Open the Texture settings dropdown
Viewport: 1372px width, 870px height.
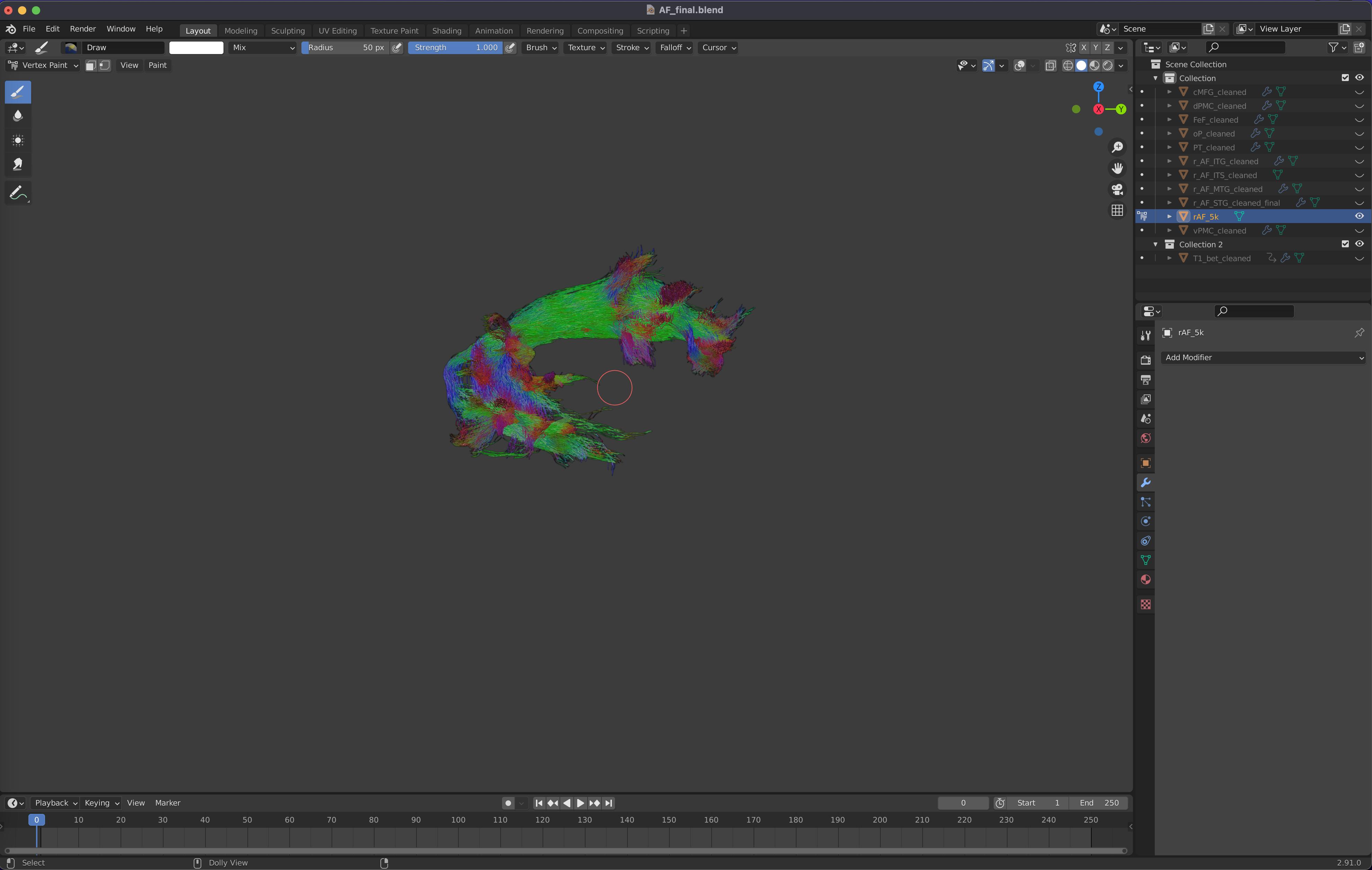click(585, 48)
